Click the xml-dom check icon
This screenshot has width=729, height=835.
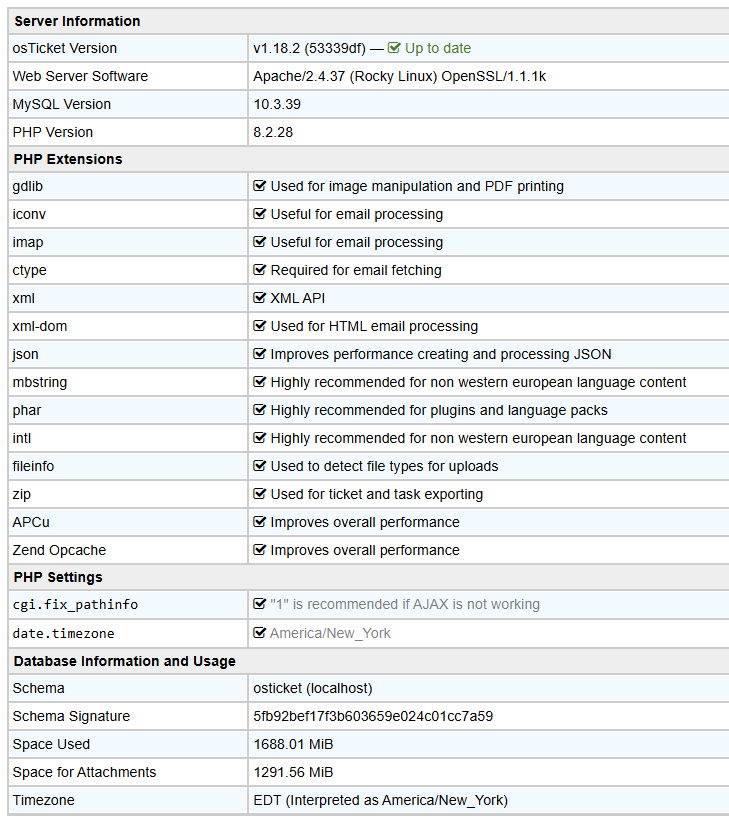260,326
